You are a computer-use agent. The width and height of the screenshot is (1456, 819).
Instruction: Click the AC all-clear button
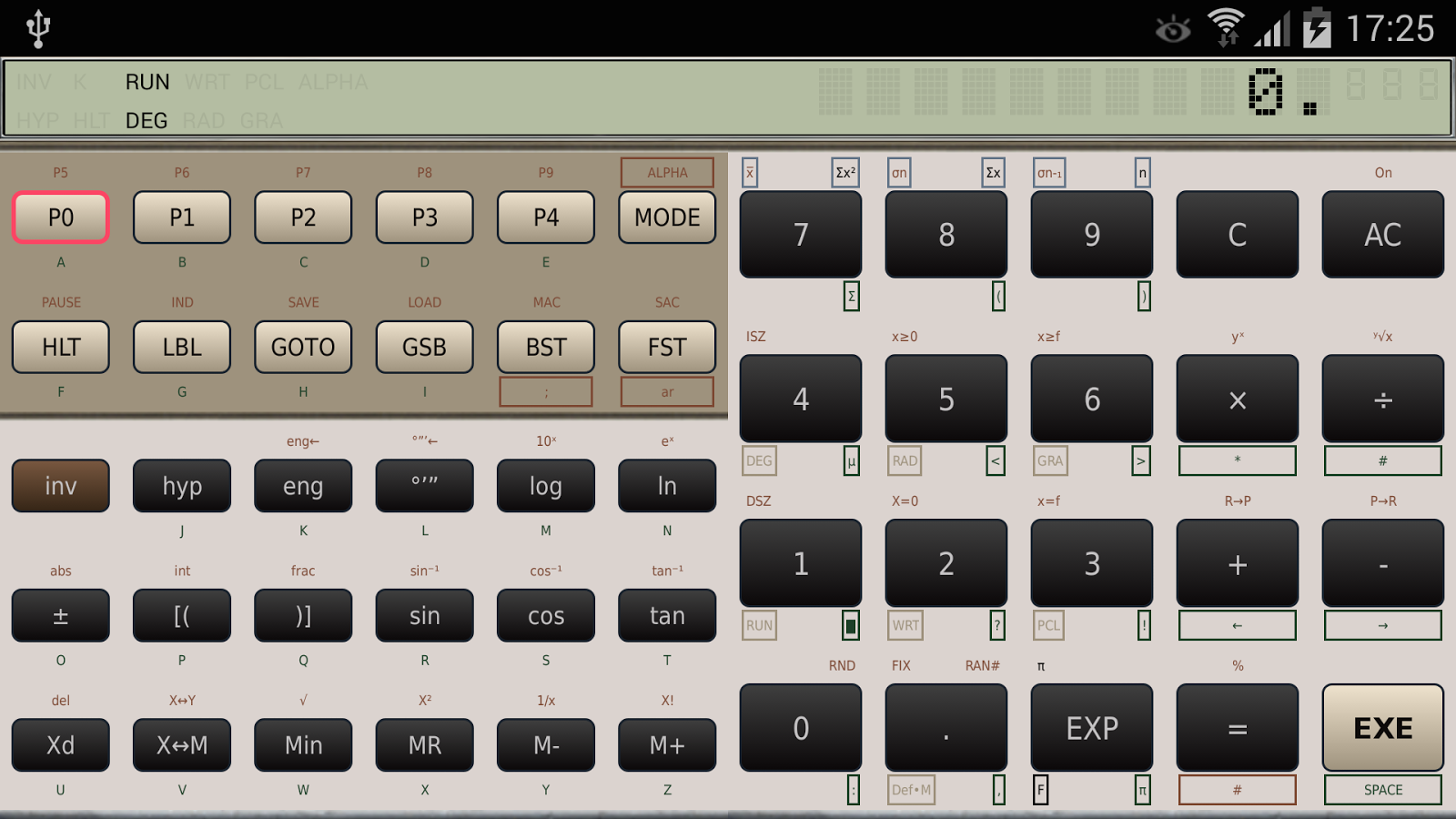[x=1383, y=234]
